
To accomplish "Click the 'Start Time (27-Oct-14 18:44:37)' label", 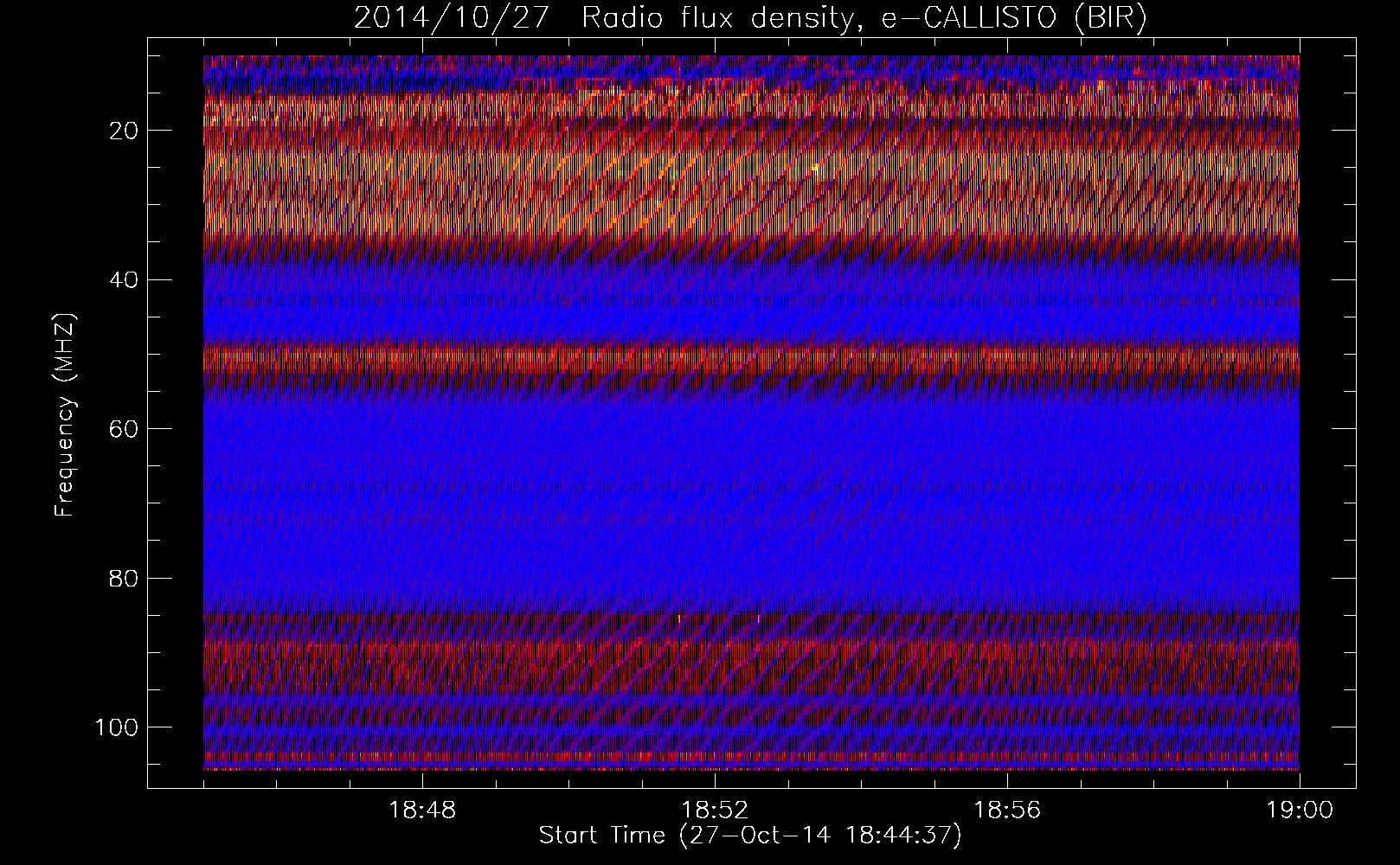I will [x=750, y=836].
